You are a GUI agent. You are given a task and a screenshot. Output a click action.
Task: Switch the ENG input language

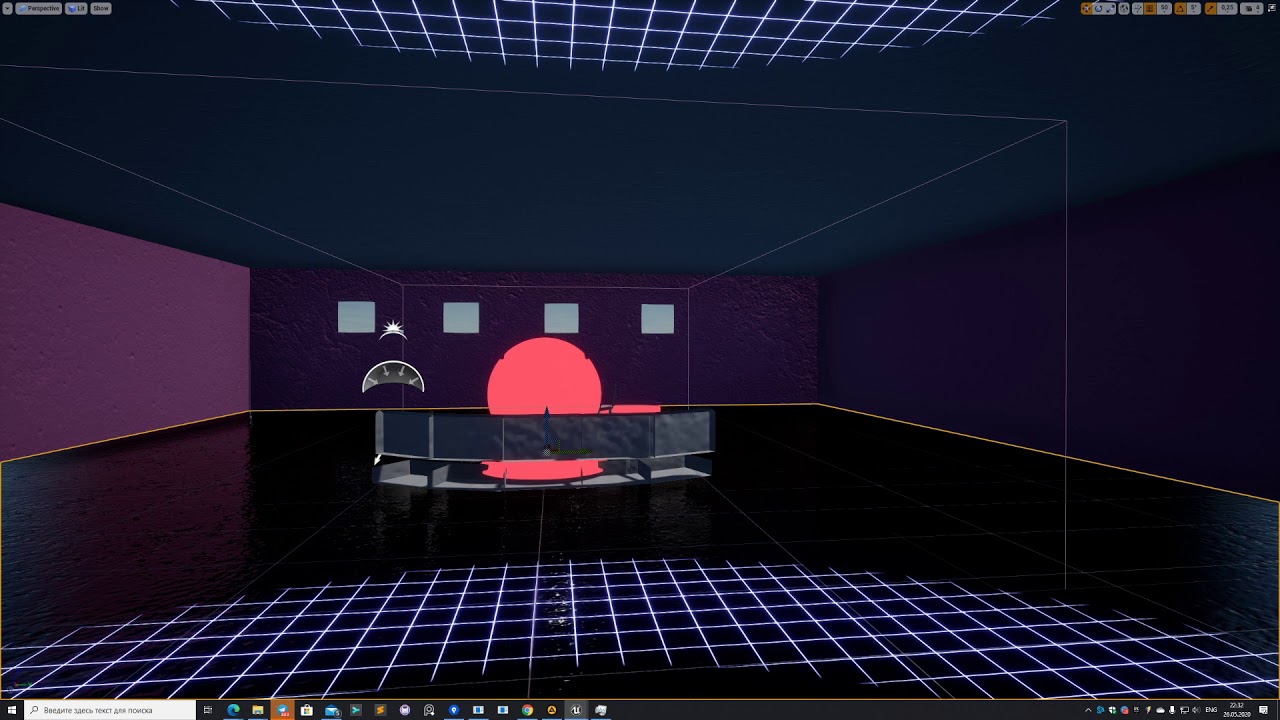click(1212, 710)
